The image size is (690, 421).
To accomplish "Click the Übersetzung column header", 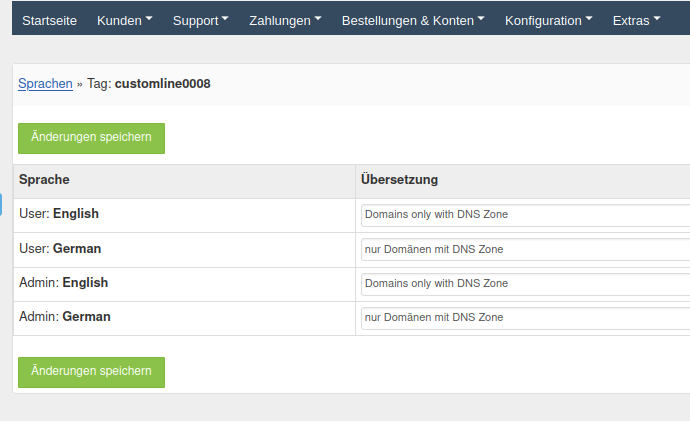I will [399, 180].
